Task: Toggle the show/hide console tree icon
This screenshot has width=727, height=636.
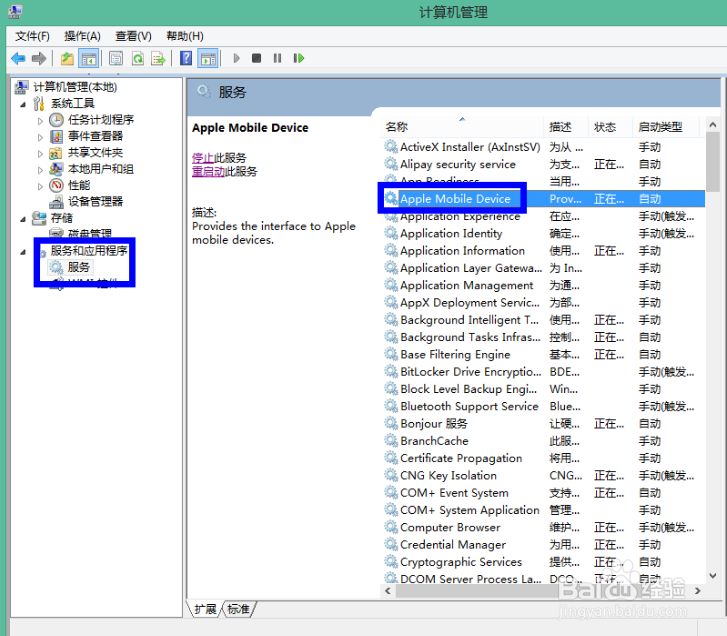Action: point(88,58)
